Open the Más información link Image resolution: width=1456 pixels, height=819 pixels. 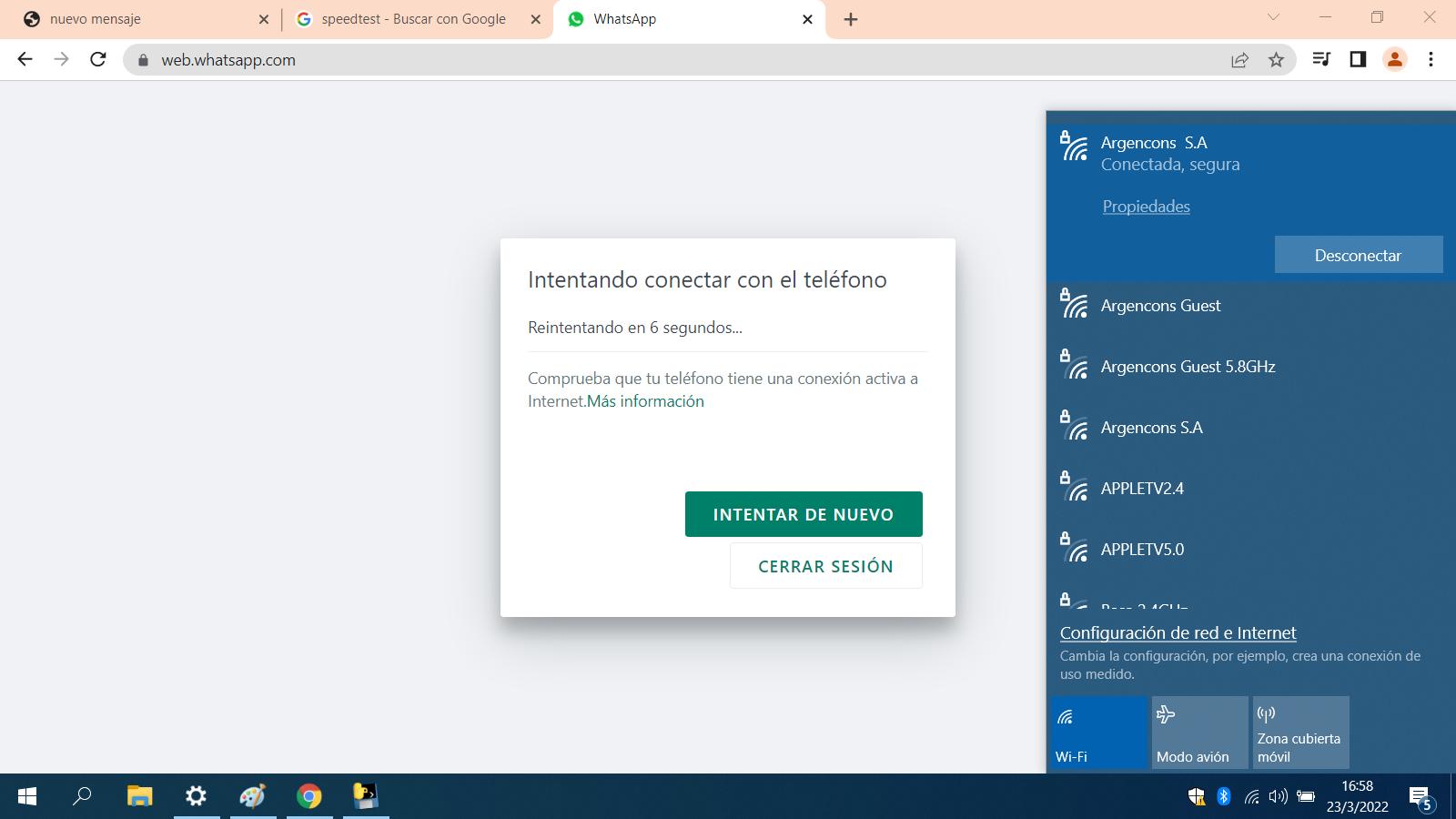[x=645, y=401]
